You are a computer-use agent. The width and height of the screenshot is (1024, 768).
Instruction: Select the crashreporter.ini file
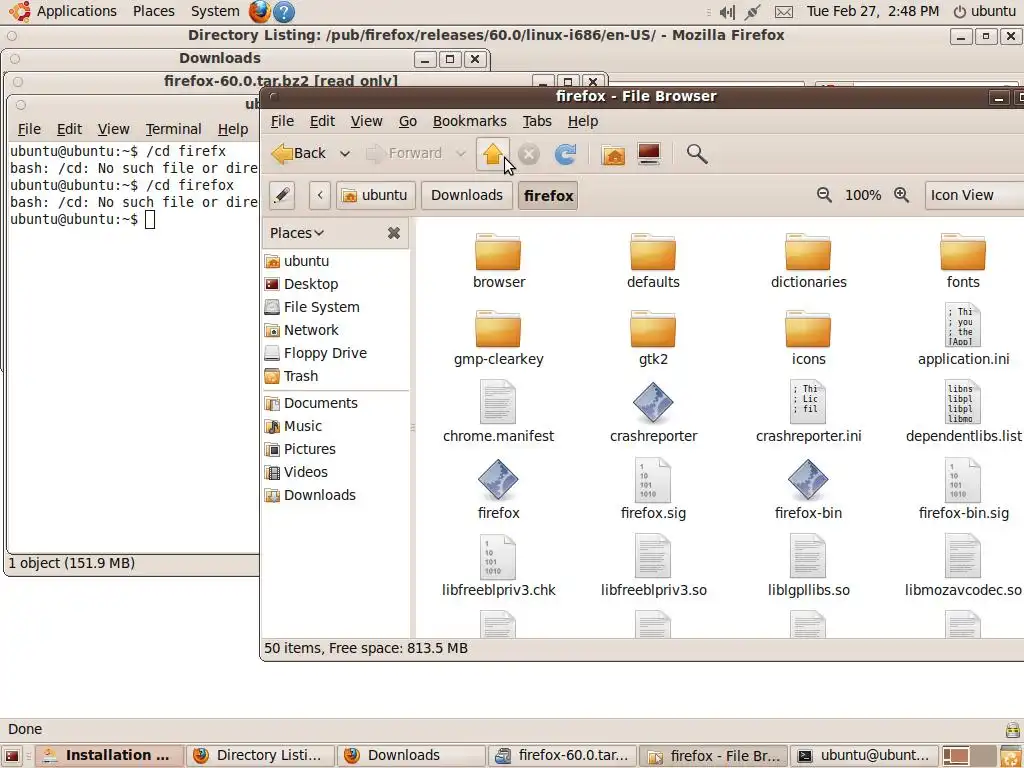(x=808, y=411)
